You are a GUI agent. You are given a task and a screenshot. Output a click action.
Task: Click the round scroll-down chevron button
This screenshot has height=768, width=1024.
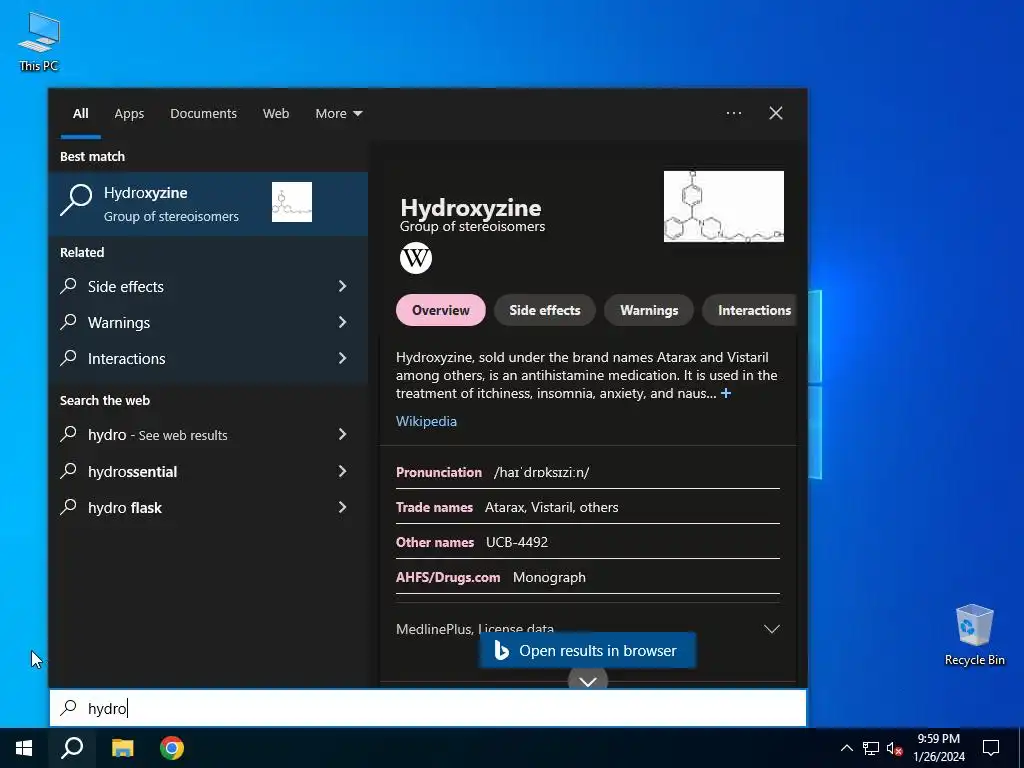588,680
